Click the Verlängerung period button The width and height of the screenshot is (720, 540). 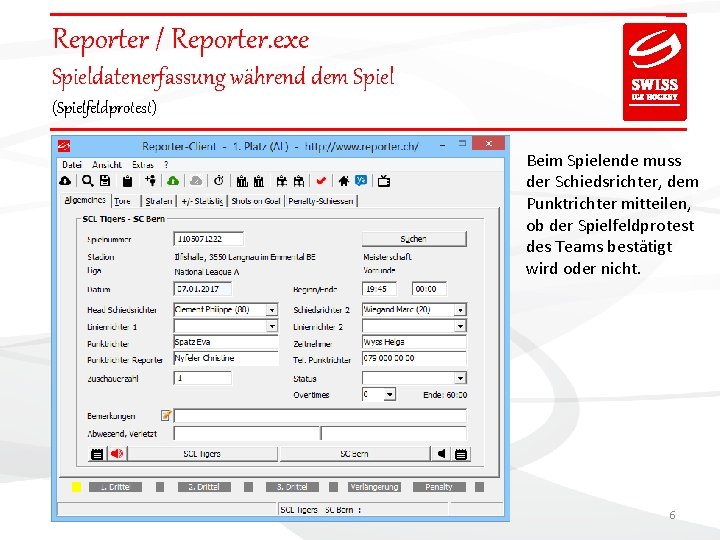[374, 487]
